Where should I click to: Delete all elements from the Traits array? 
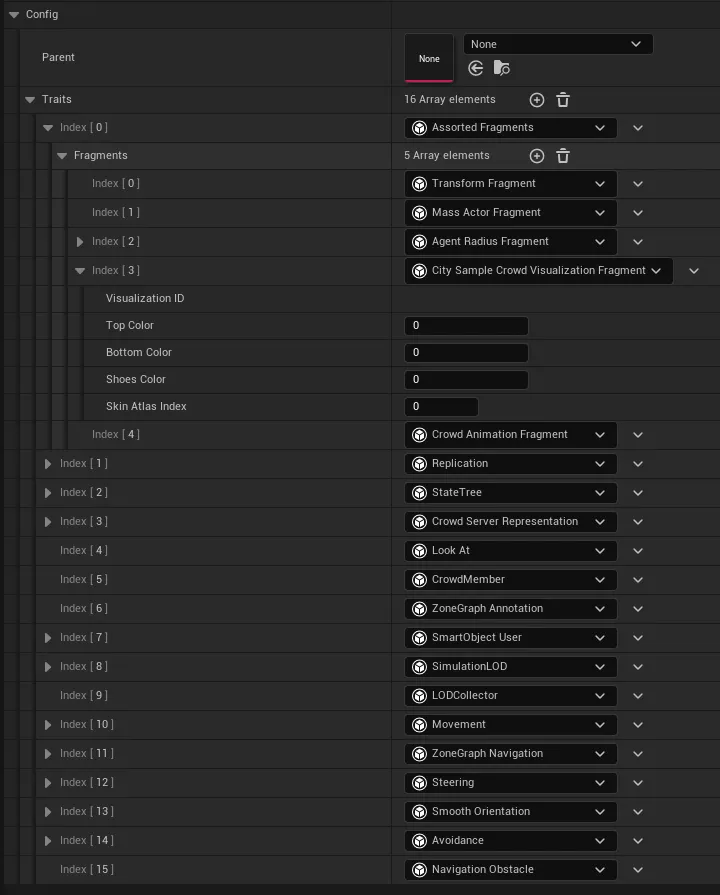pyautogui.click(x=562, y=100)
